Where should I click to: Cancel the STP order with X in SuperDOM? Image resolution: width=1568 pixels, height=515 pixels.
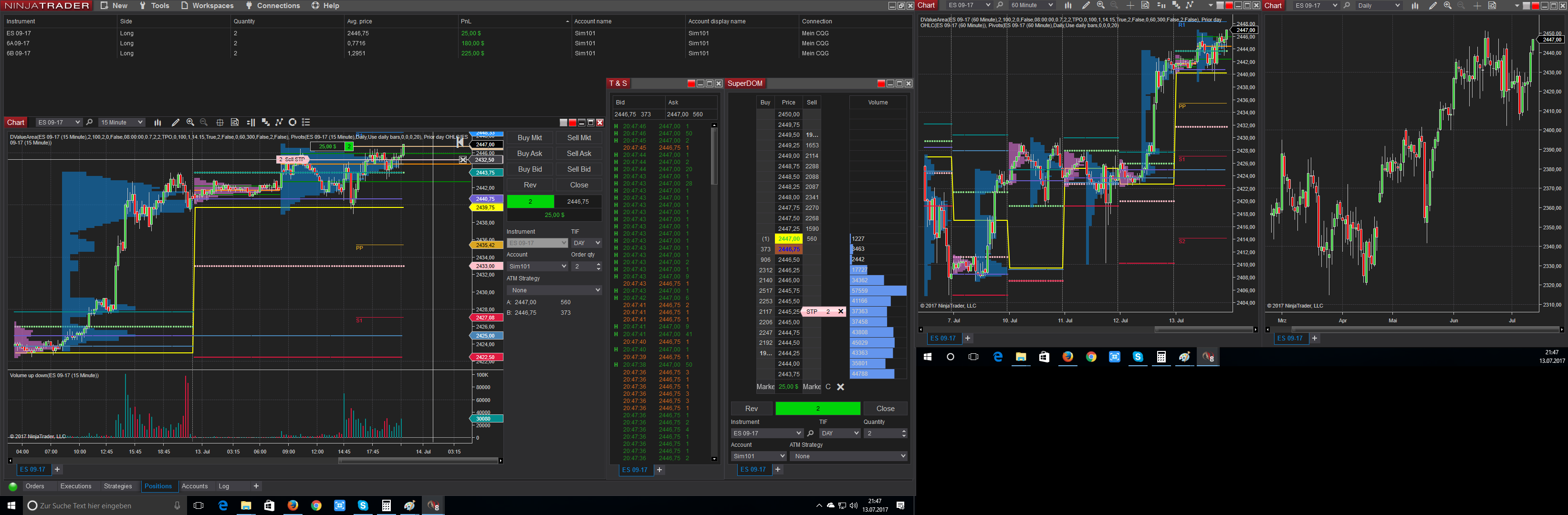tap(841, 312)
